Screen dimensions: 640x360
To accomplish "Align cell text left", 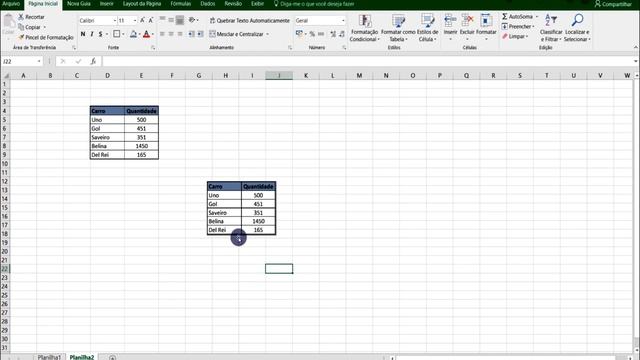I will (x=162, y=34).
